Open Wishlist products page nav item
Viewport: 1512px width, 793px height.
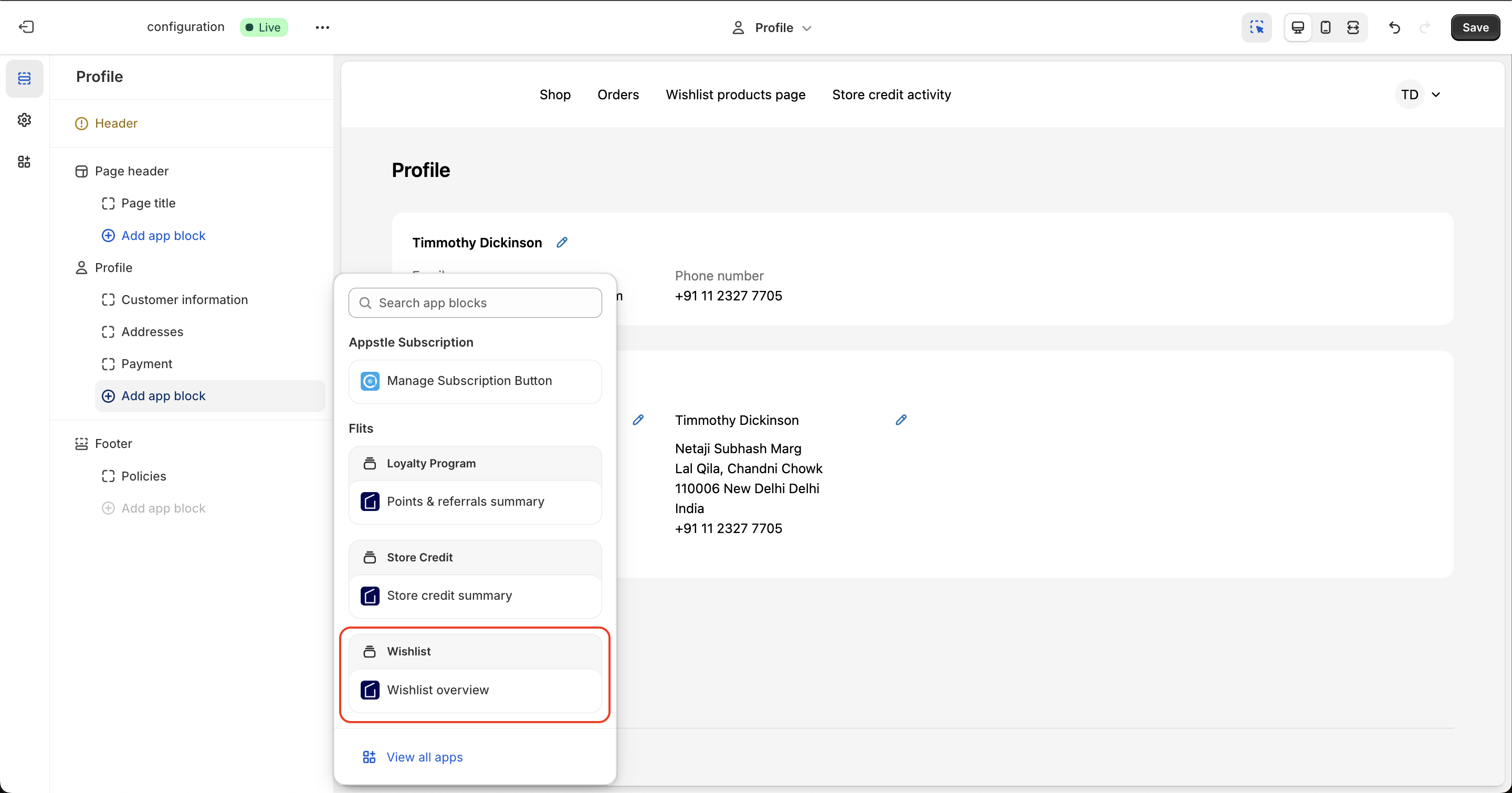(x=735, y=95)
